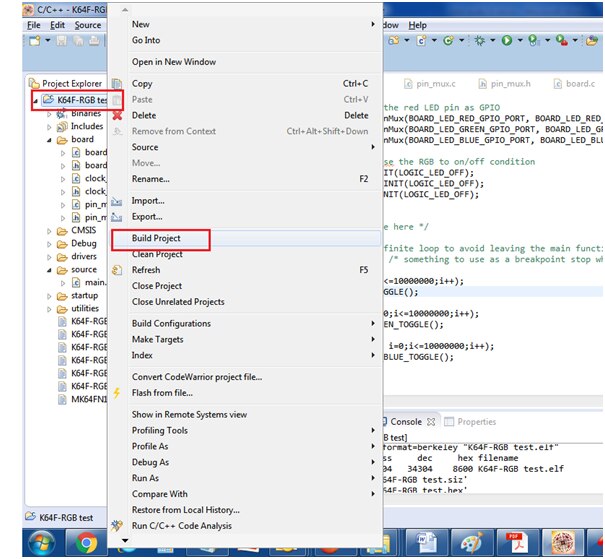Click the Flash lightning bolt icon

(117, 393)
